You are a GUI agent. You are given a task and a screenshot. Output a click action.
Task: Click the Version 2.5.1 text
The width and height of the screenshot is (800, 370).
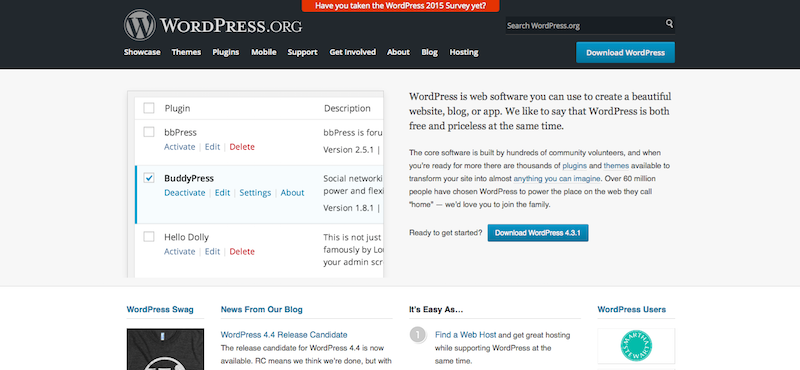349,150
